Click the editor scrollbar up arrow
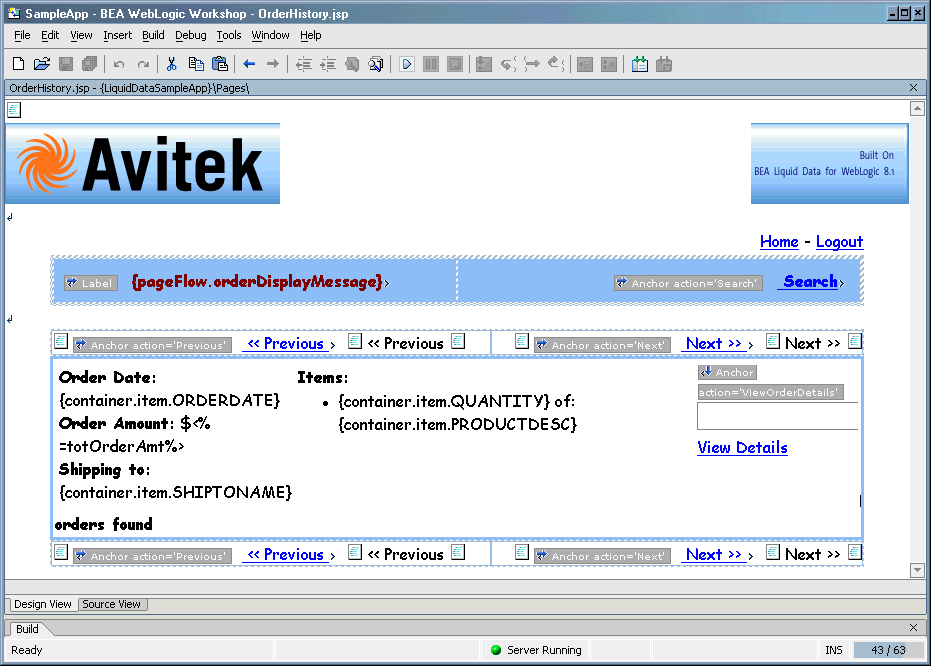Screen dimensions: 931x666 pos(917,109)
